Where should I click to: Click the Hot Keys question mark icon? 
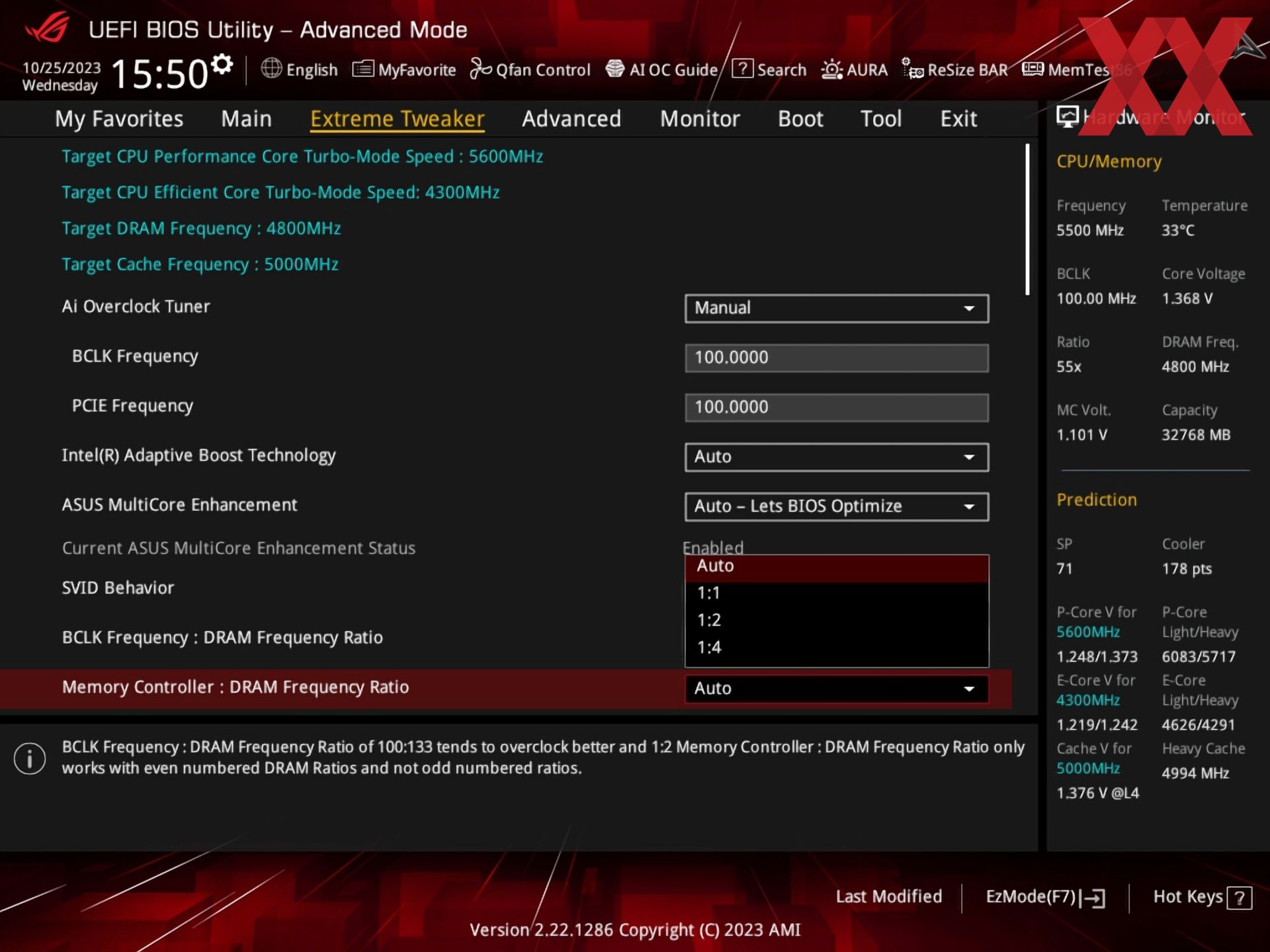[1240, 898]
